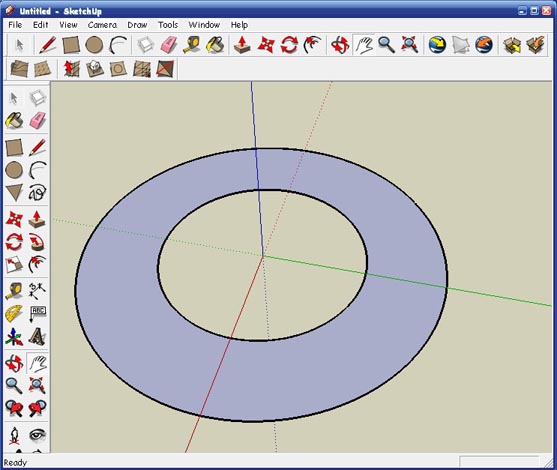557x470 pixels.
Task: Activate Push/Pull in the top toolbar
Action: [243, 45]
